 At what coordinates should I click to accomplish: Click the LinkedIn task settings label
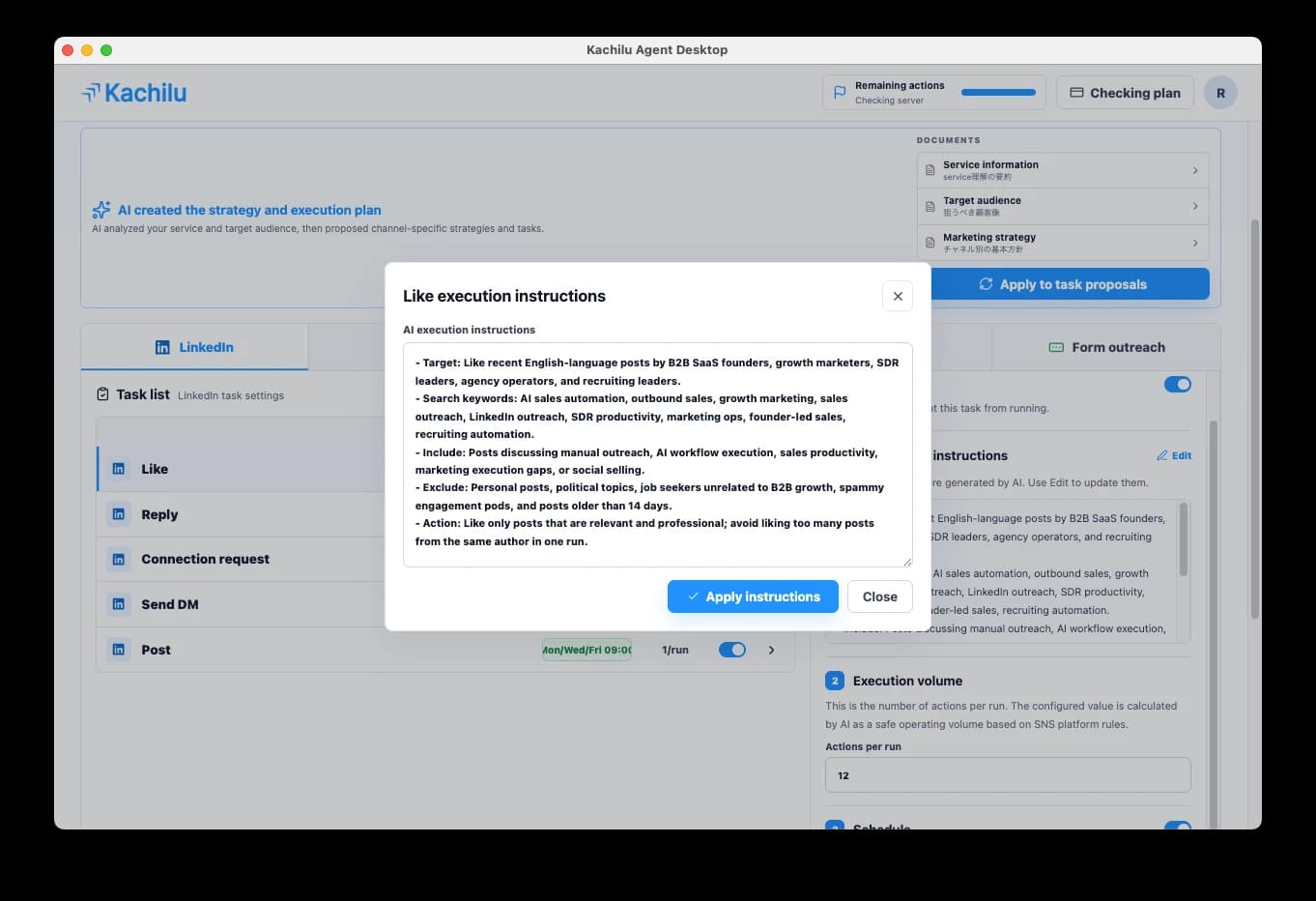pyautogui.click(x=231, y=395)
